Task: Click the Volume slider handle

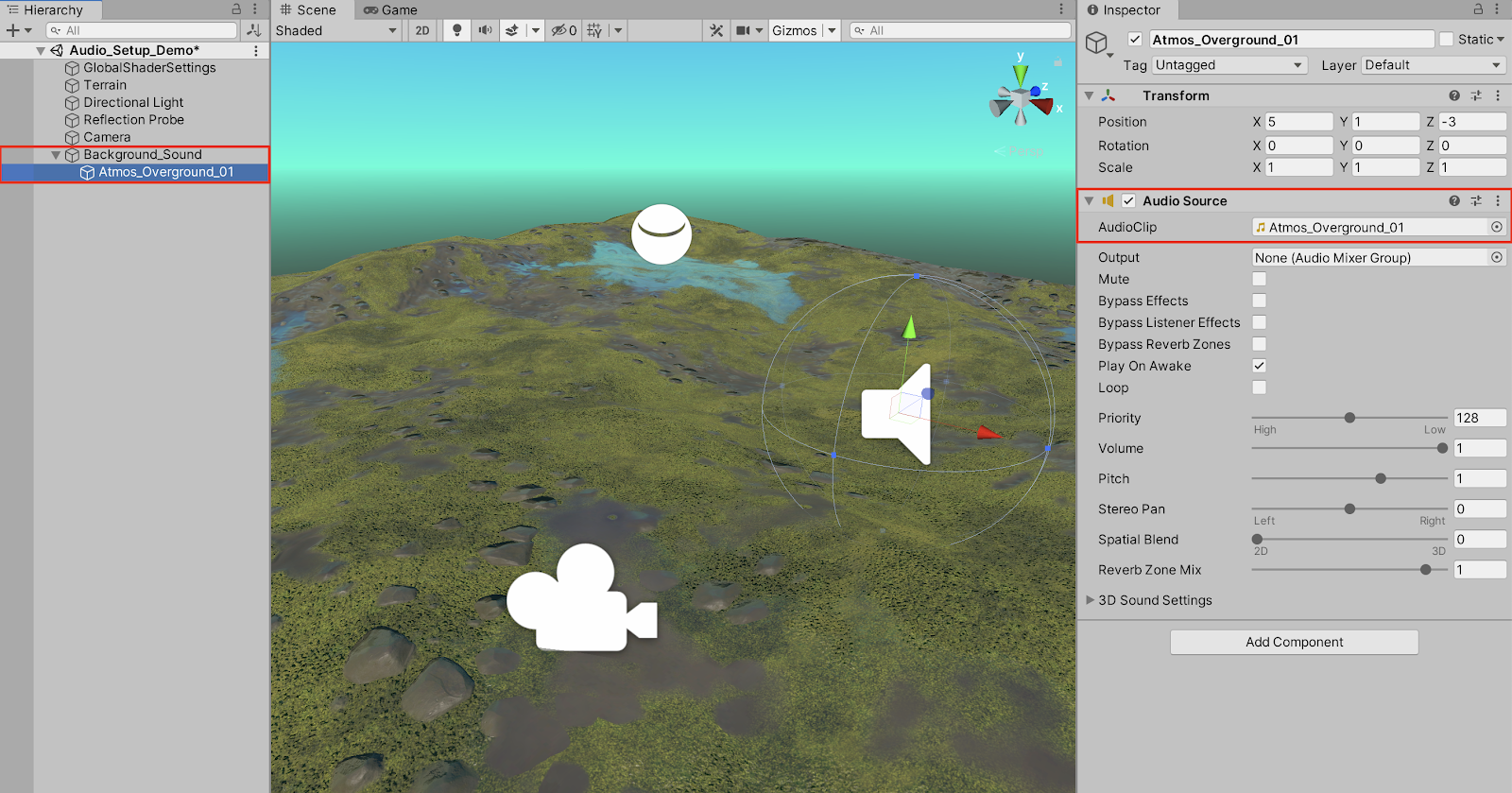Action: pos(1442,448)
